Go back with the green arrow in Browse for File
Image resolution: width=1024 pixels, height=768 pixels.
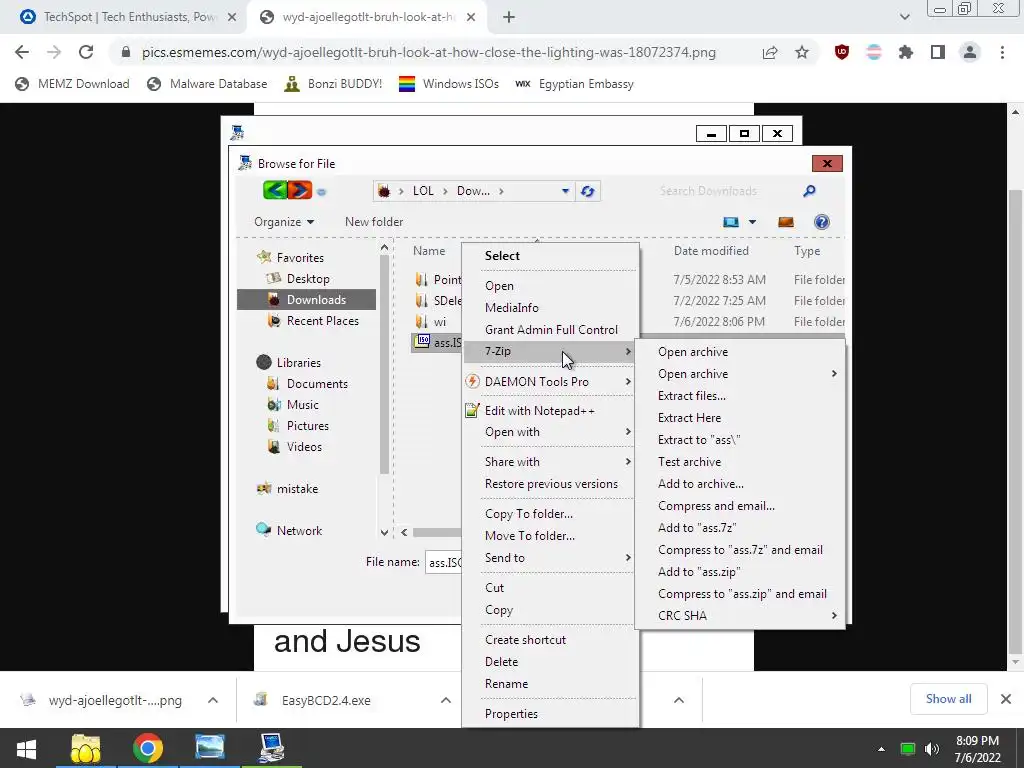click(x=275, y=191)
